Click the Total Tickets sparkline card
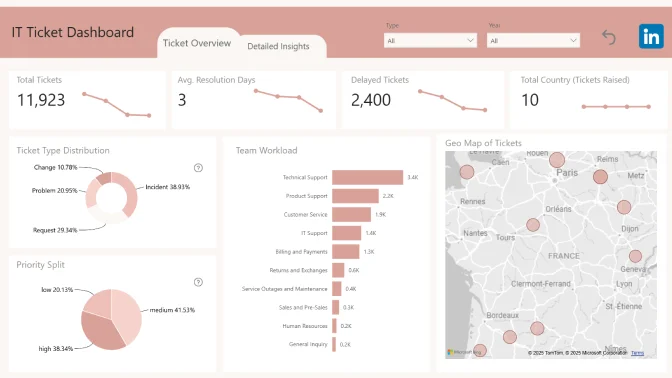672x378 pixels. pos(87,100)
